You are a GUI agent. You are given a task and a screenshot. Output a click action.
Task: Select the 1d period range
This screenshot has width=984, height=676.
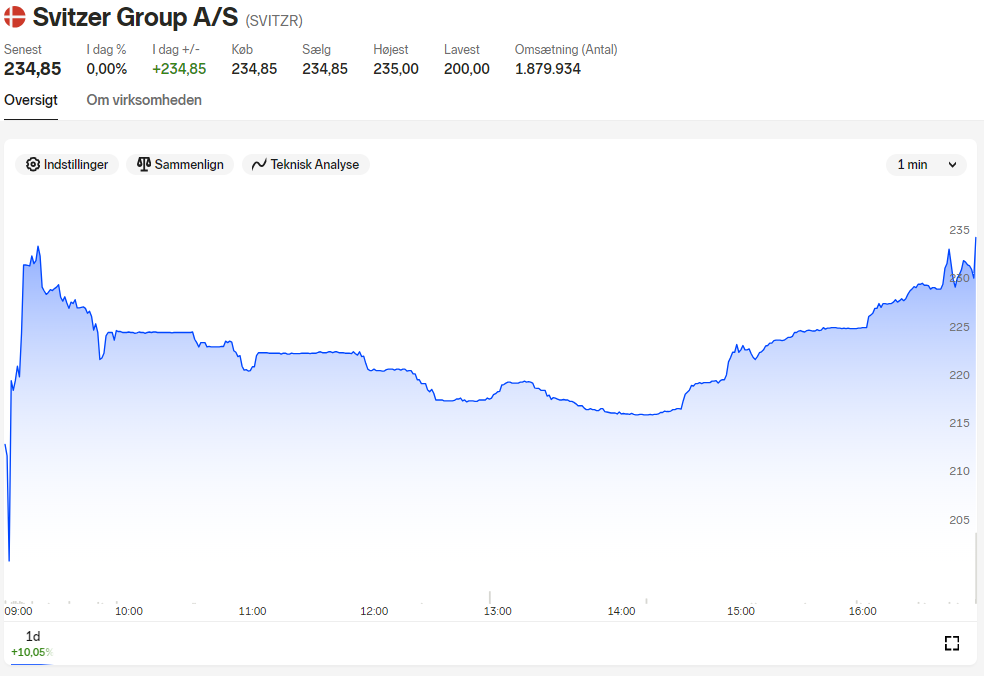33,644
